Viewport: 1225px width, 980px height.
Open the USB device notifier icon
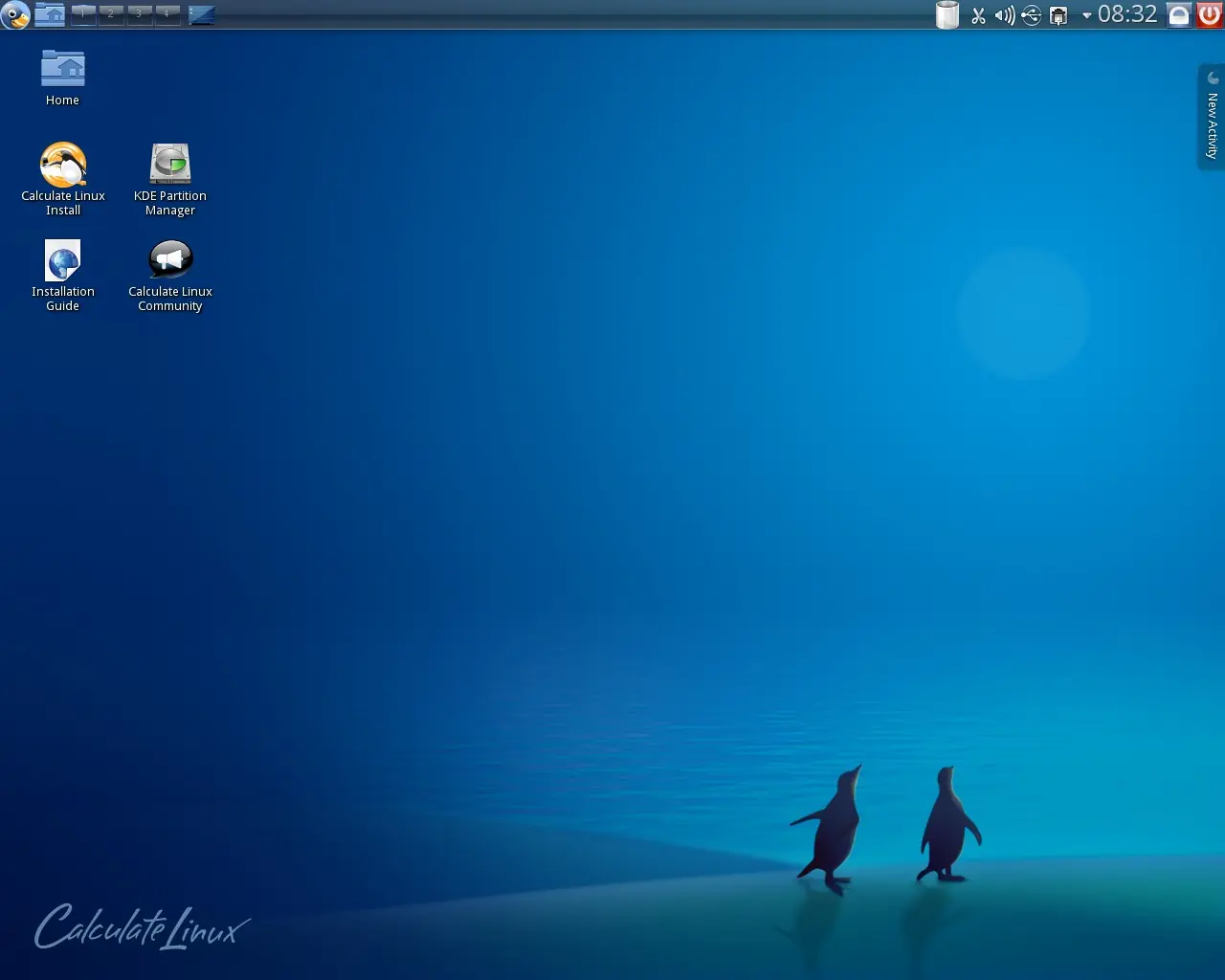pos(1032,15)
